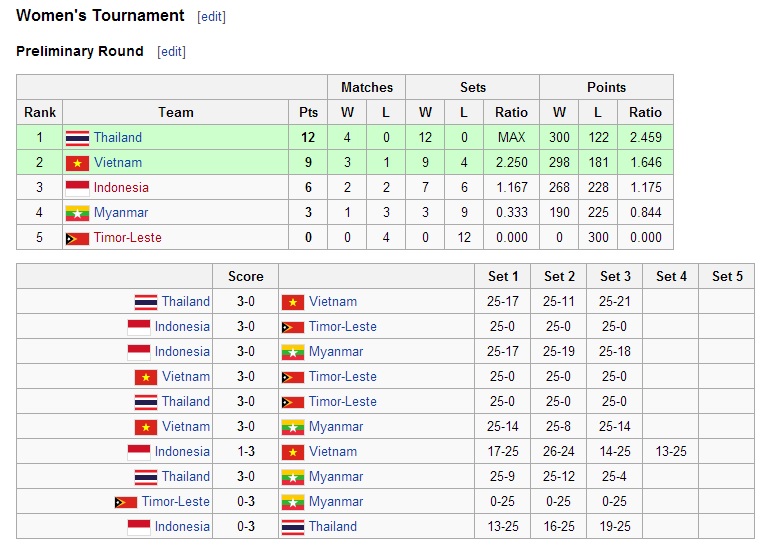Open edit link beside Women's Tournament heading

coord(211,17)
